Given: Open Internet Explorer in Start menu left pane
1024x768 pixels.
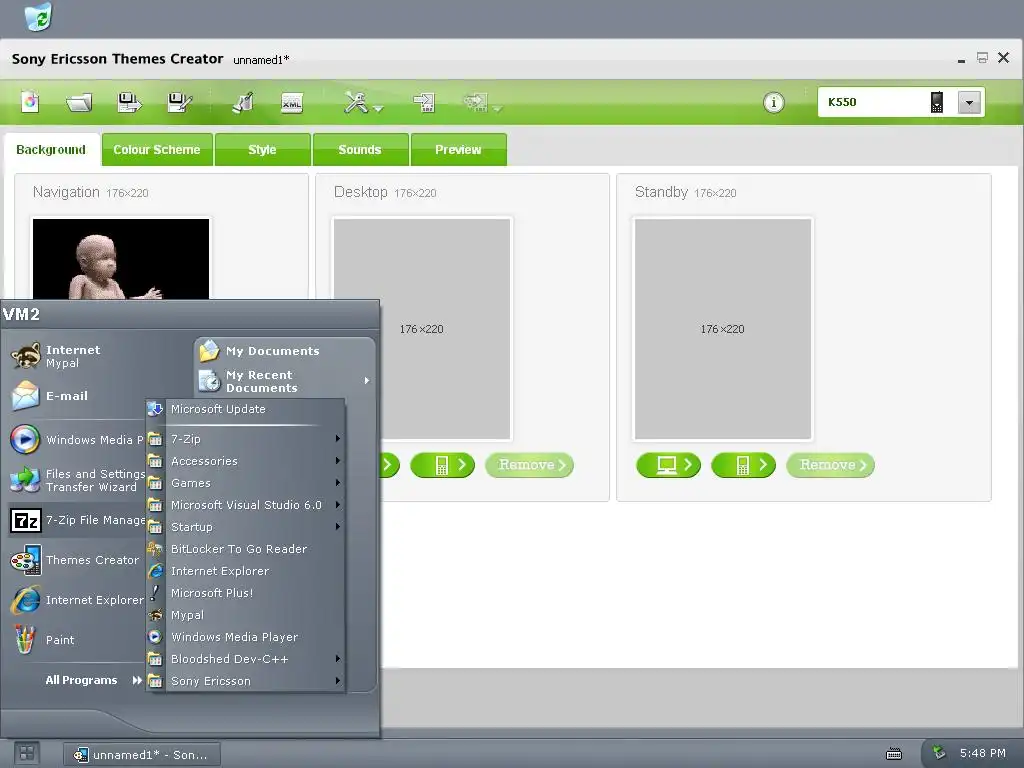Looking at the screenshot, I should pyautogui.click(x=76, y=600).
